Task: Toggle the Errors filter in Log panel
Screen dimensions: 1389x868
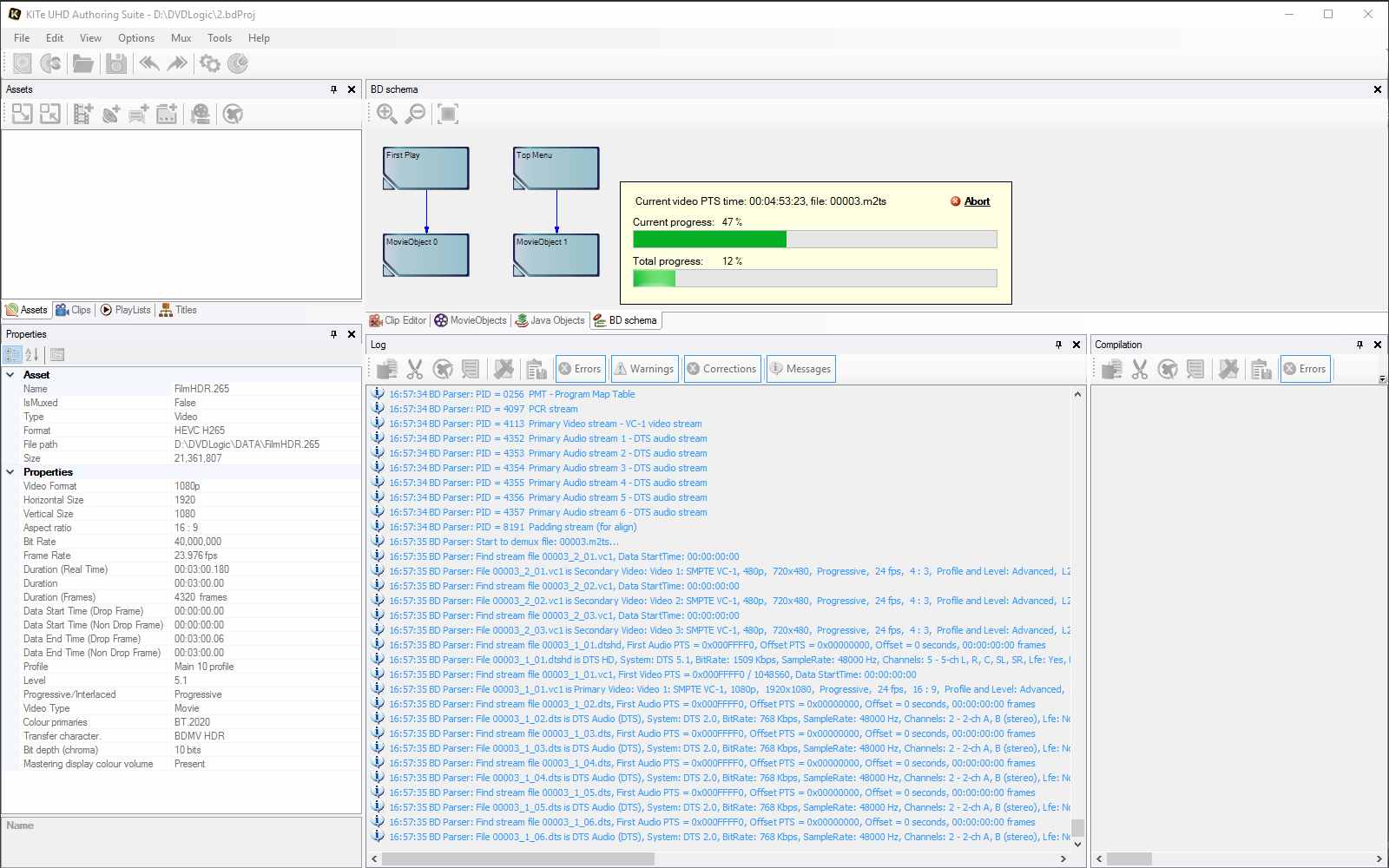Action: click(x=580, y=369)
